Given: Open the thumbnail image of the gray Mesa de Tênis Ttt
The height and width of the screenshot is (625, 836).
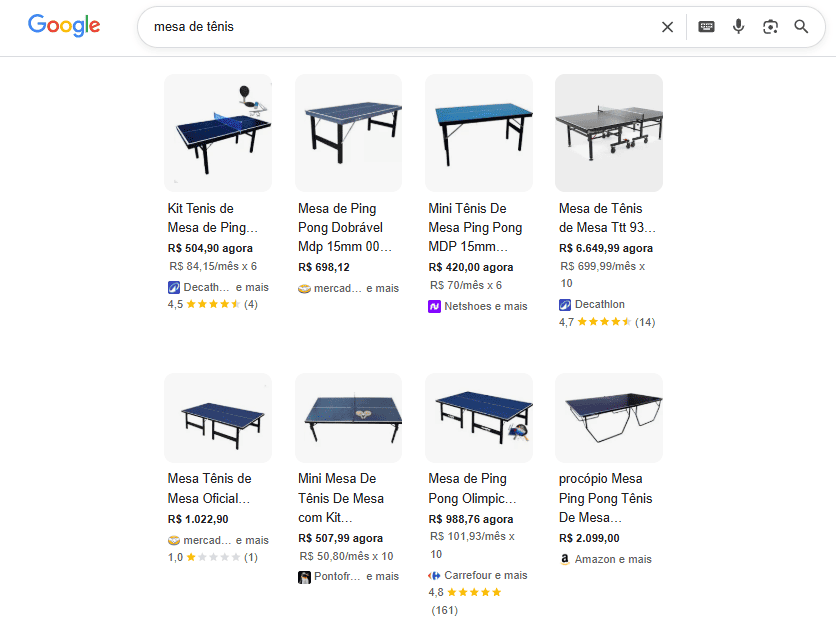Looking at the screenshot, I should 608,132.
